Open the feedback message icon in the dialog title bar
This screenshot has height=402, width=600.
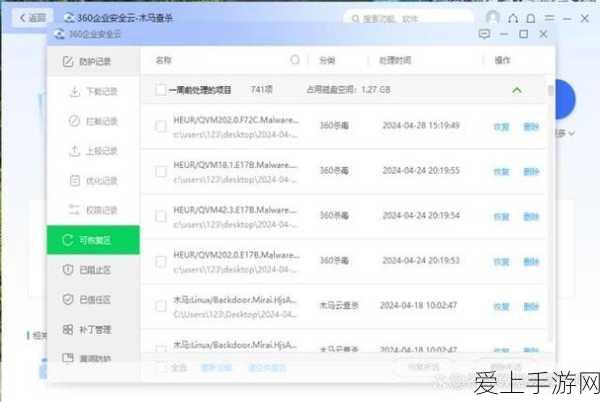point(484,34)
